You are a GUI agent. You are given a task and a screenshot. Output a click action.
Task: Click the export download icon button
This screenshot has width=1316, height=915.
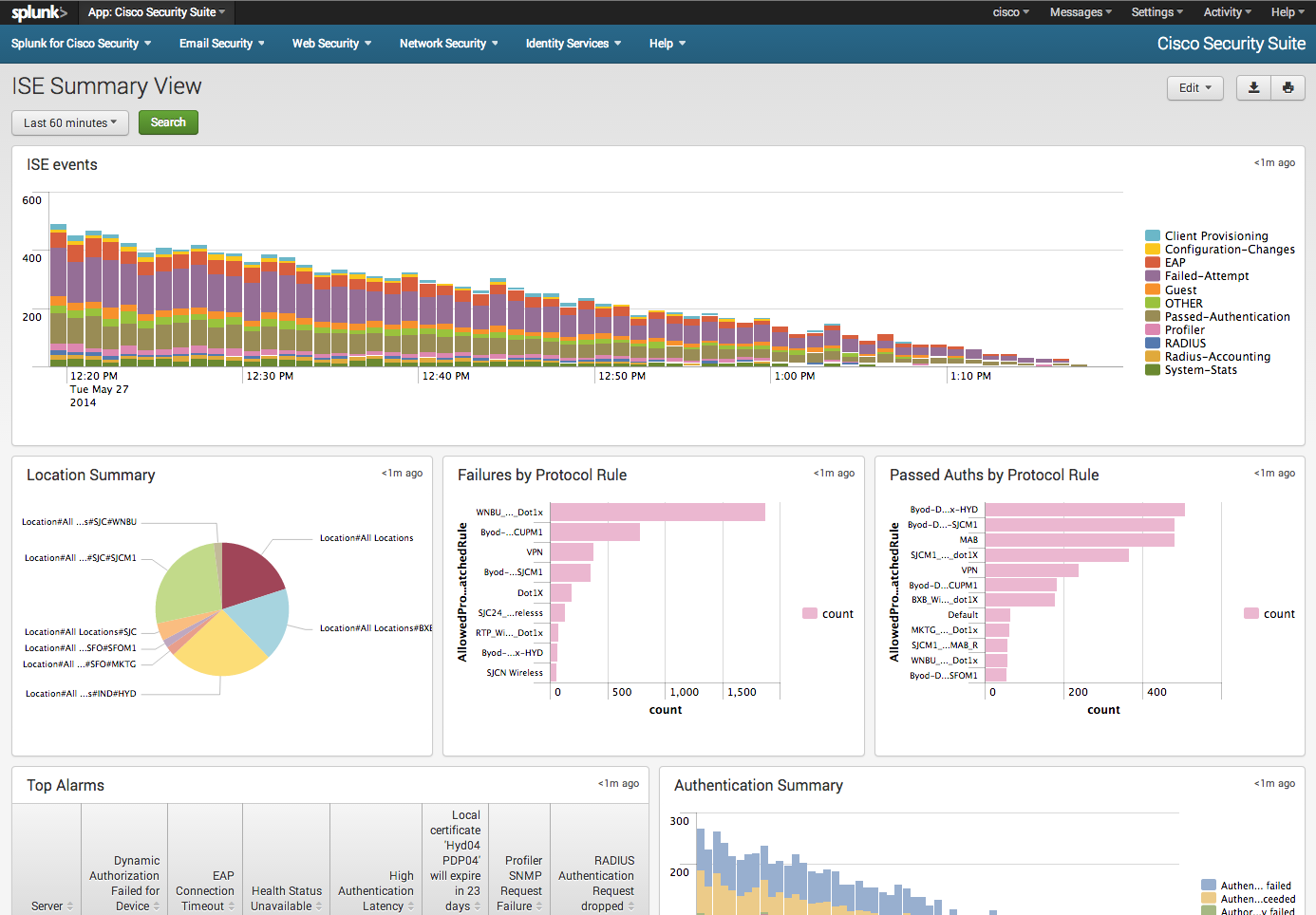click(1253, 87)
